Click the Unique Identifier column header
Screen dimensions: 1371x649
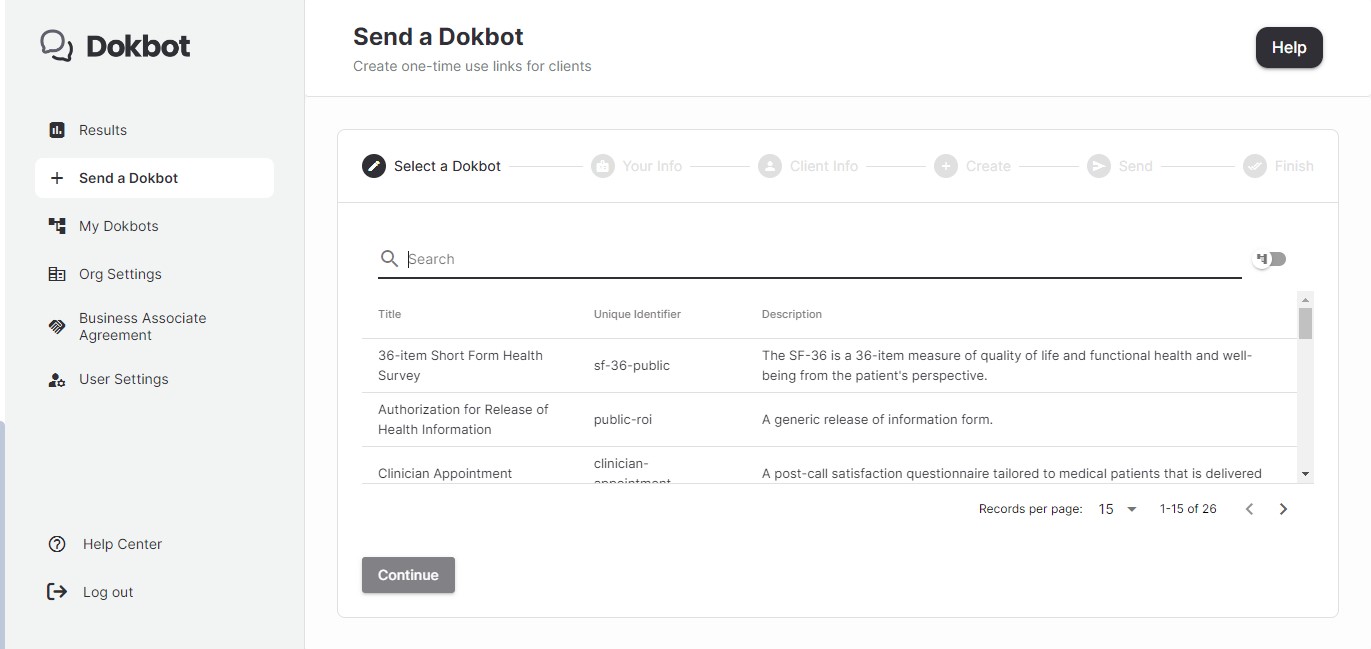(637, 314)
